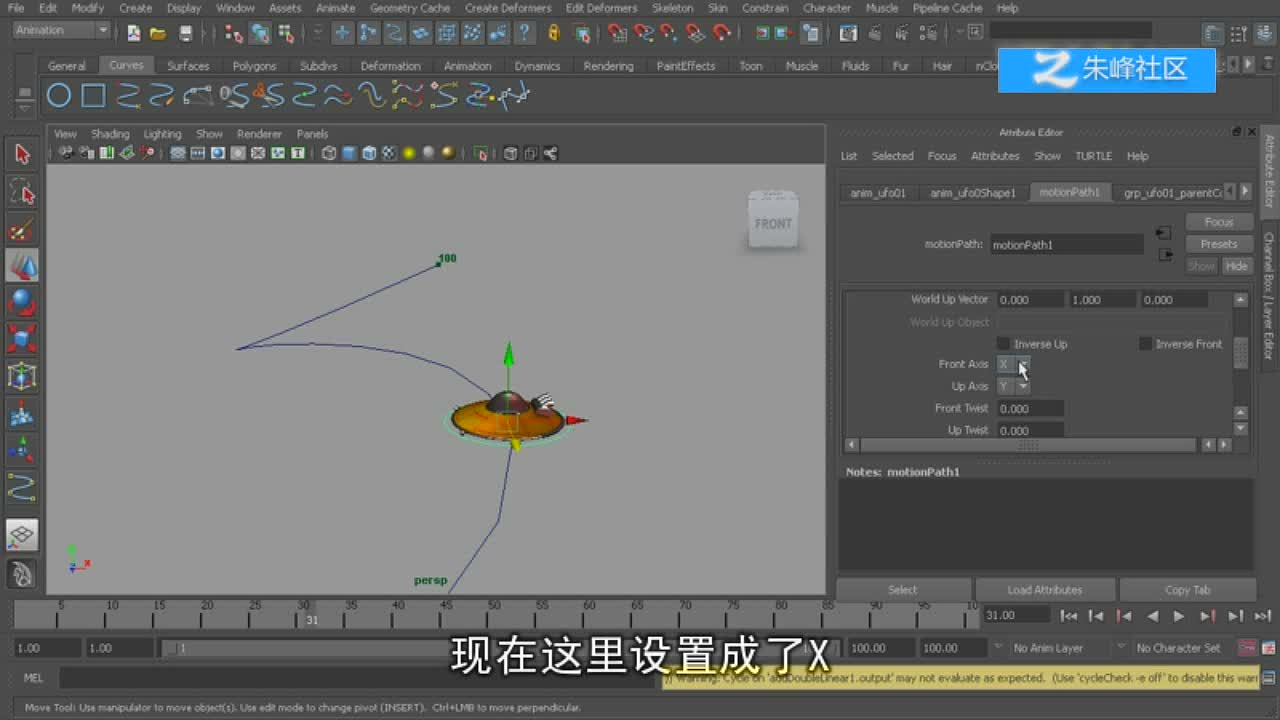The width and height of the screenshot is (1280, 720).
Task: Click the Hide button
Action: [x=1237, y=266]
